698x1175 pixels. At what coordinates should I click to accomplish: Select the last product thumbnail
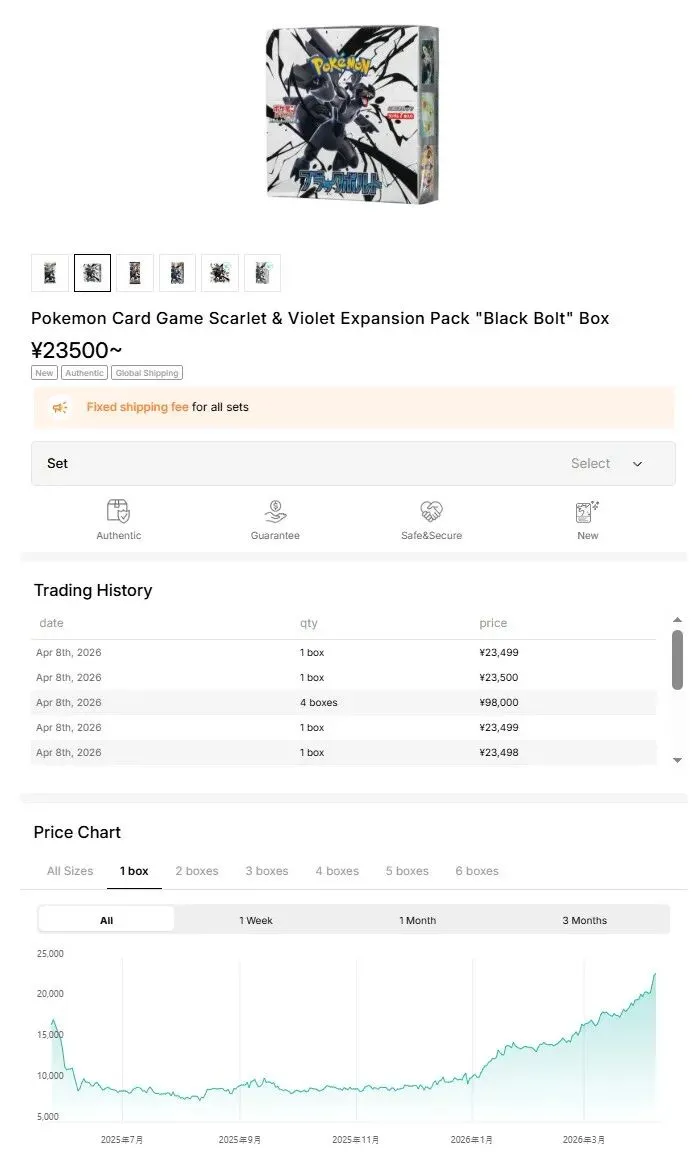tap(262, 273)
